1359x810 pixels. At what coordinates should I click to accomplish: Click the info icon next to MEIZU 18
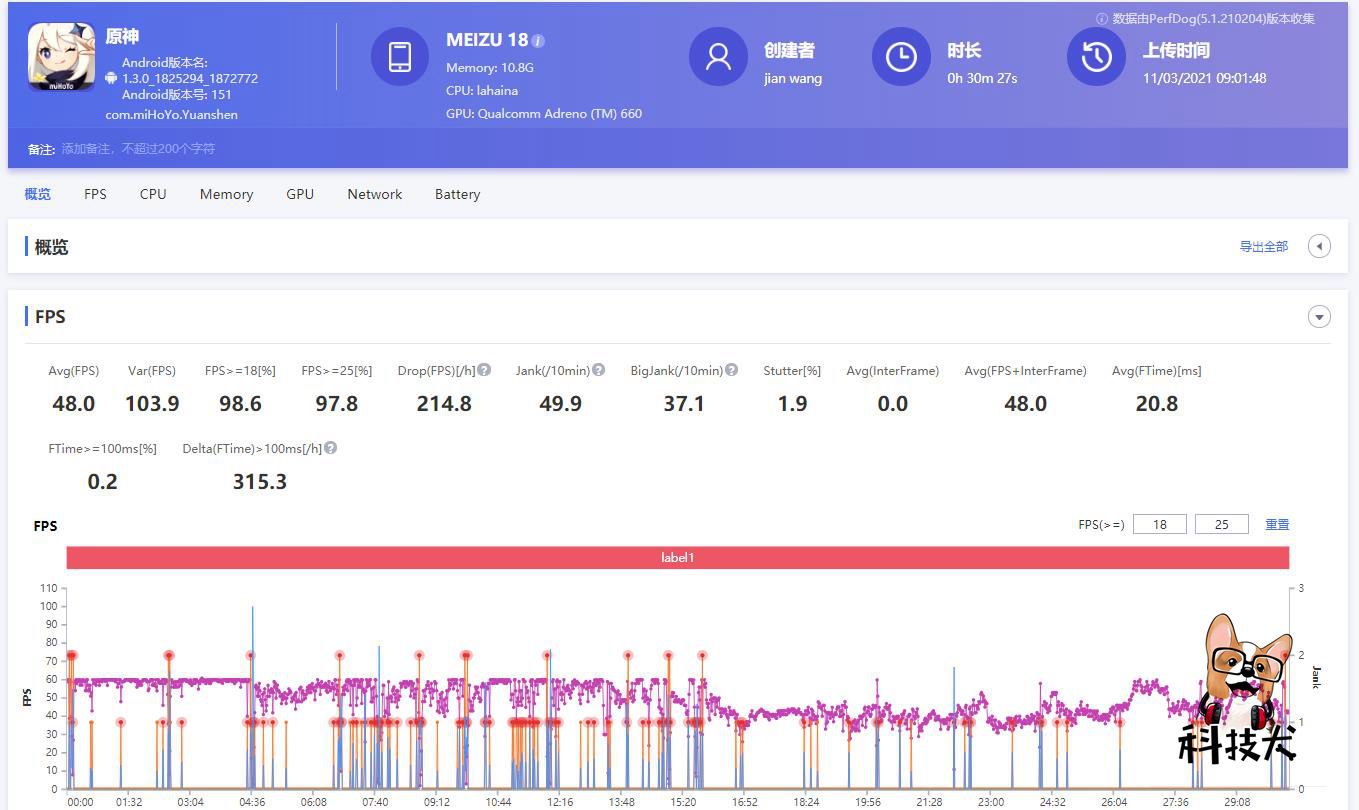pos(538,41)
